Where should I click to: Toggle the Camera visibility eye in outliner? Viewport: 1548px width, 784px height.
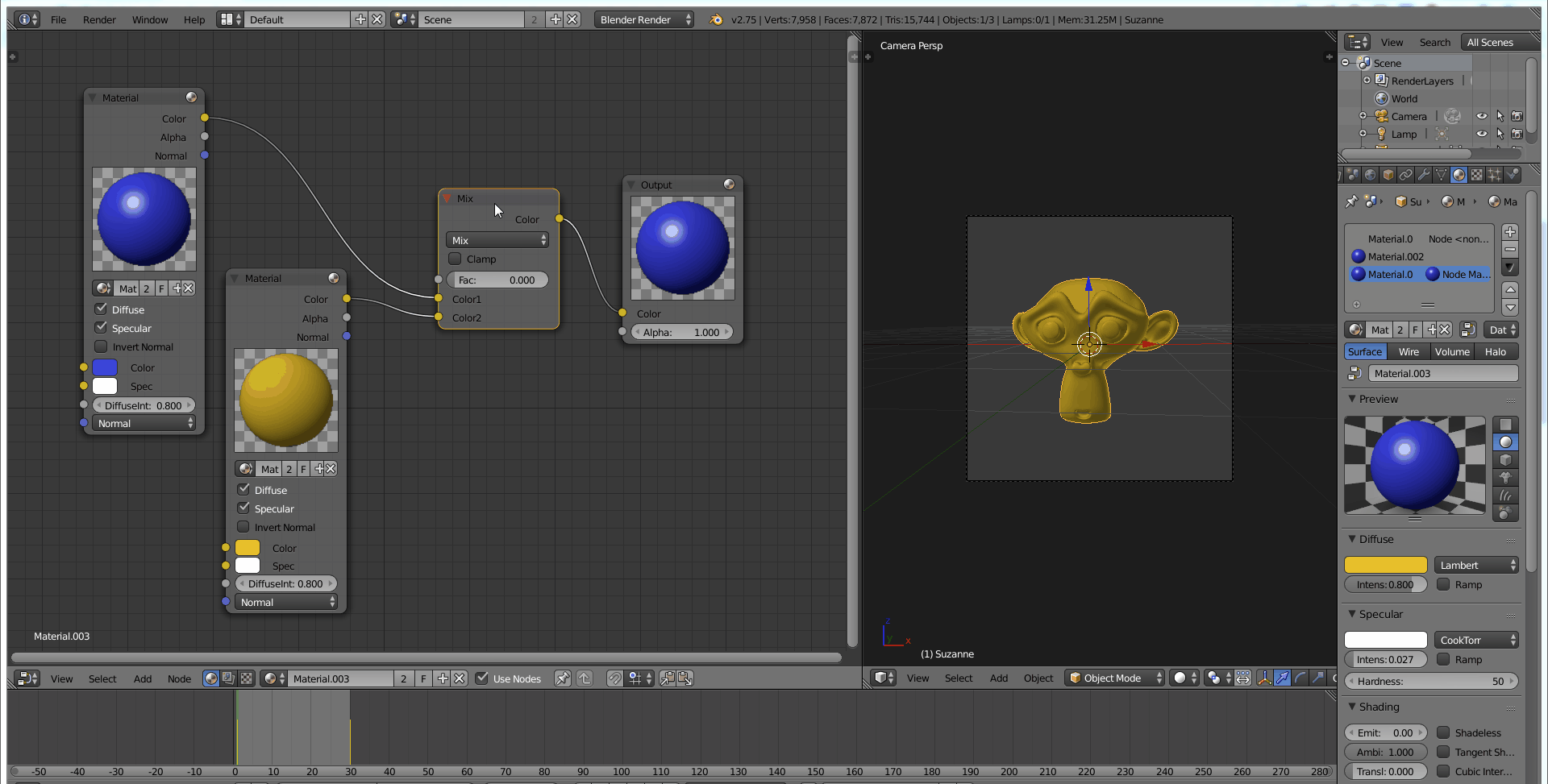(x=1483, y=116)
